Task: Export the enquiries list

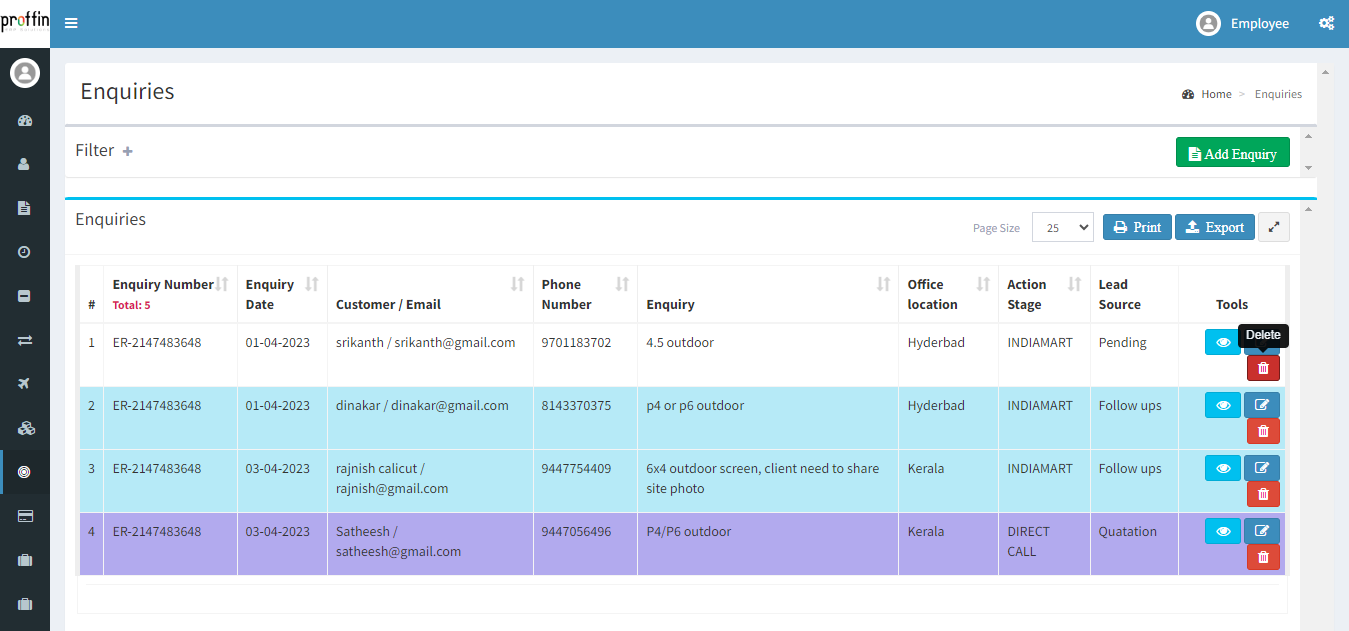Action: coord(1214,227)
